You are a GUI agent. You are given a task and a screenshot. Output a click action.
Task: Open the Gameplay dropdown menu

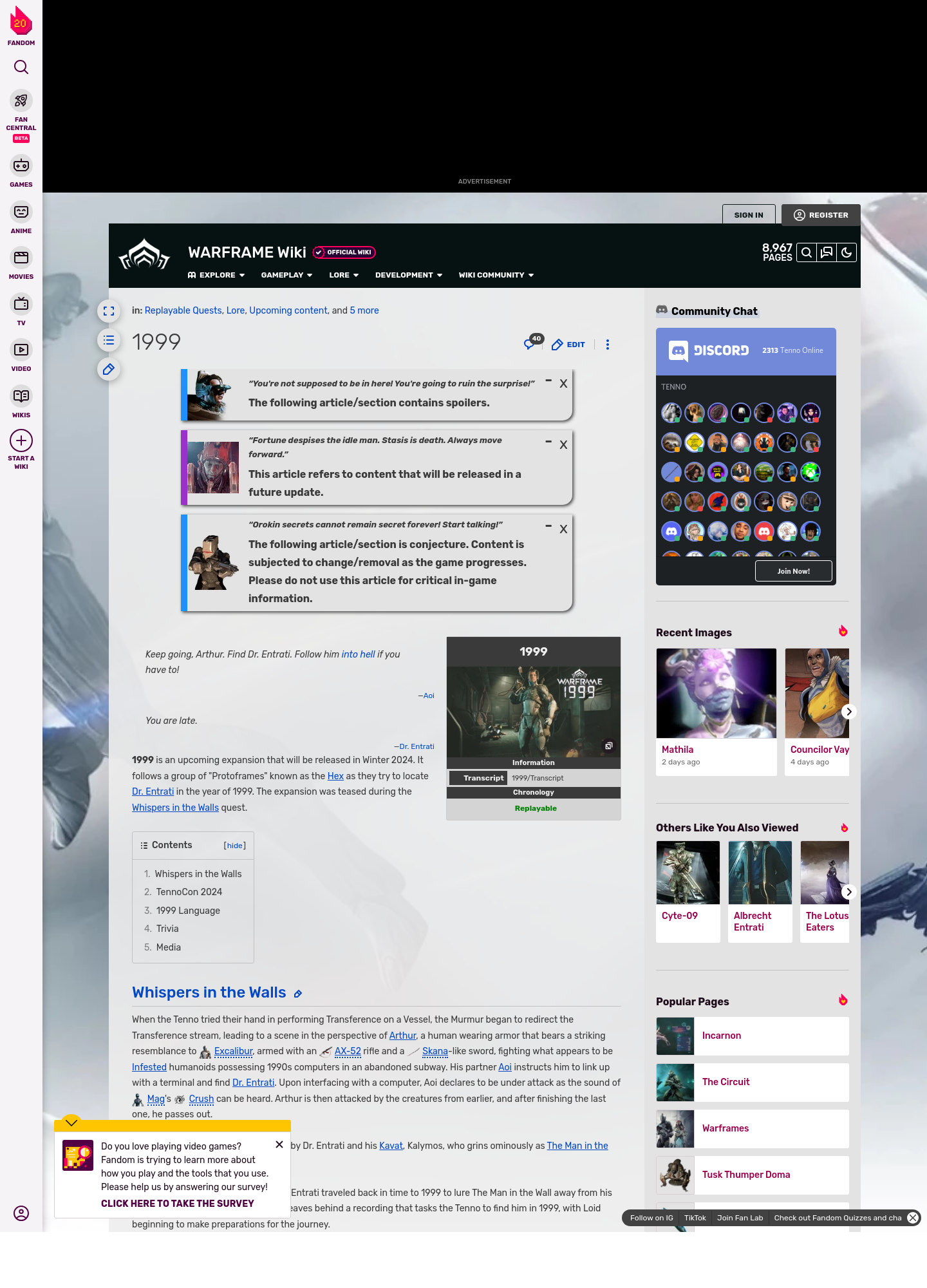pos(286,275)
